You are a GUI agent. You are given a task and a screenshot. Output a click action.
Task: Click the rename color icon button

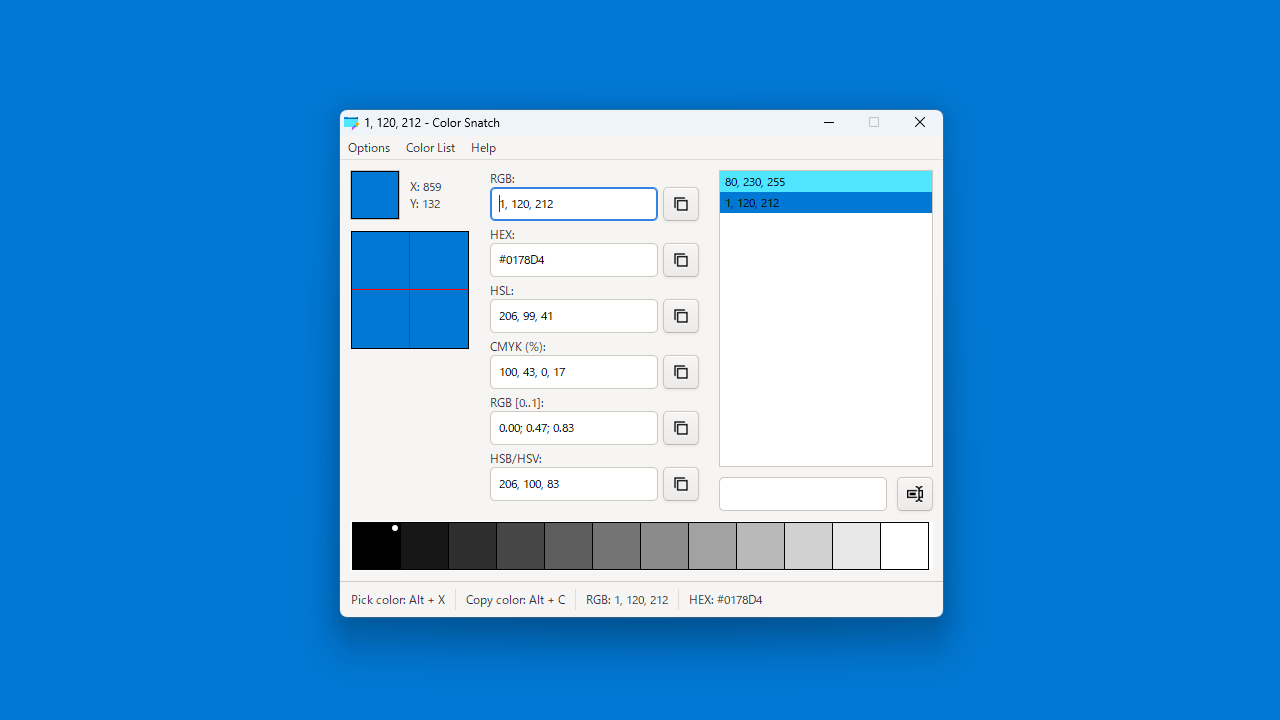[x=915, y=494]
